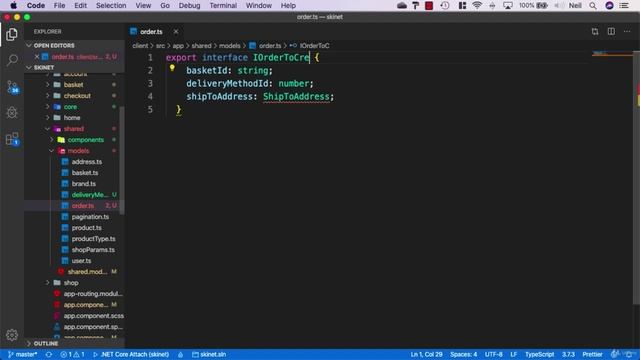Click the skinet.sln status bar item
This screenshot has width=640, height=360.
point(209,354)
